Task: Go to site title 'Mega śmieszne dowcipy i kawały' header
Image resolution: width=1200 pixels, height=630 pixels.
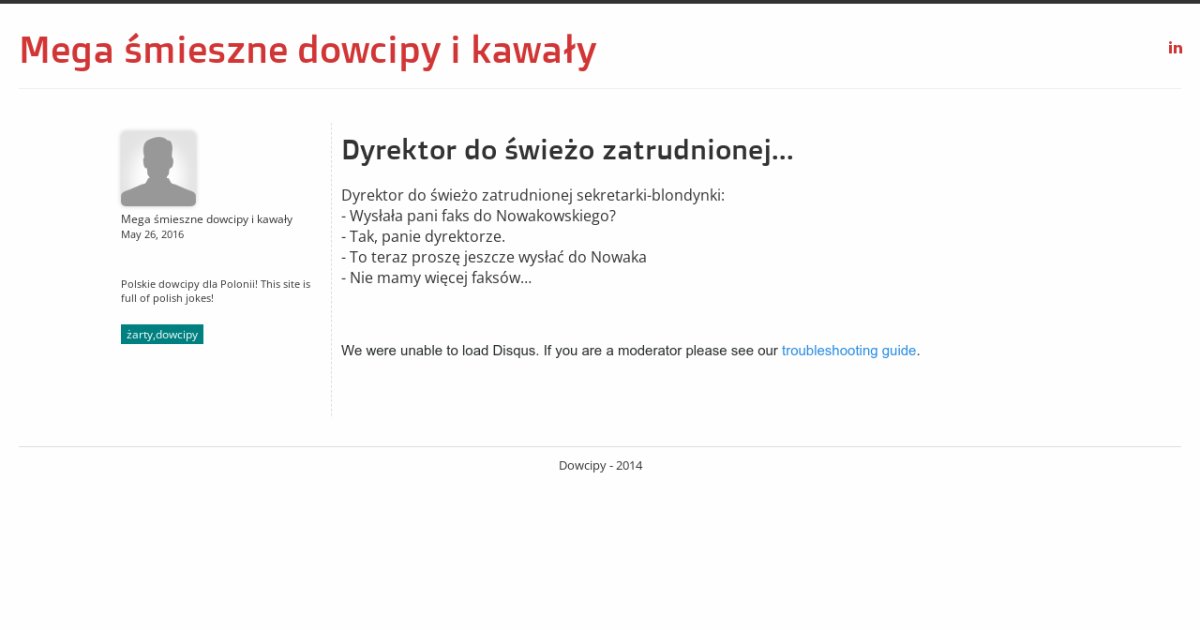Action: [308, 50]
